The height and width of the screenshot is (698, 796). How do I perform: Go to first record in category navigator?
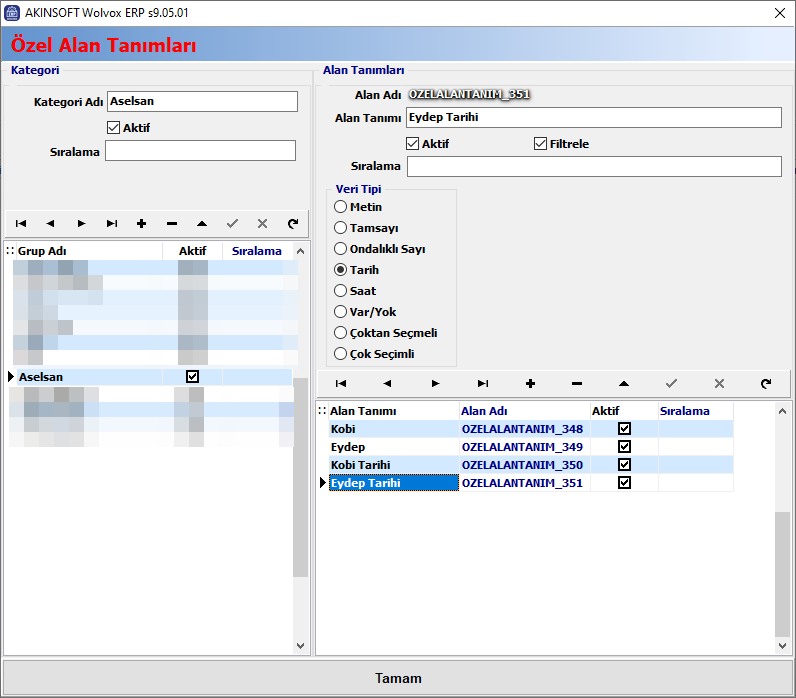[21, 224]
